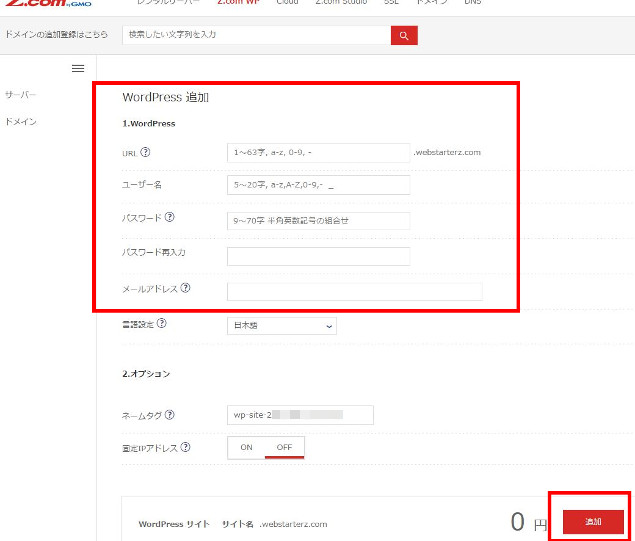The image size is (635, 541).
Task: Open Z.com Studio in top navigation
Action: click(x=341, y=2)
